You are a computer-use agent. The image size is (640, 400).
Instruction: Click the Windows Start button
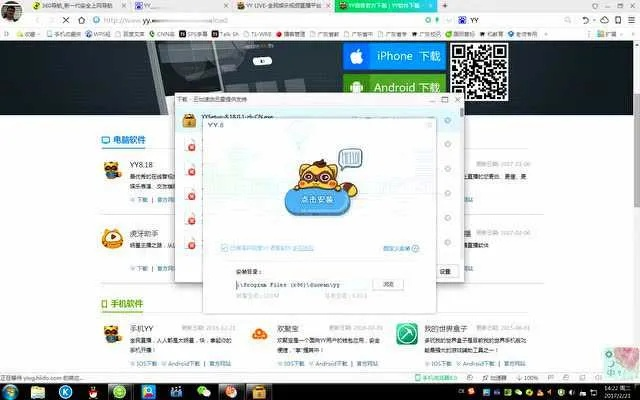click(x=10, y=392)
